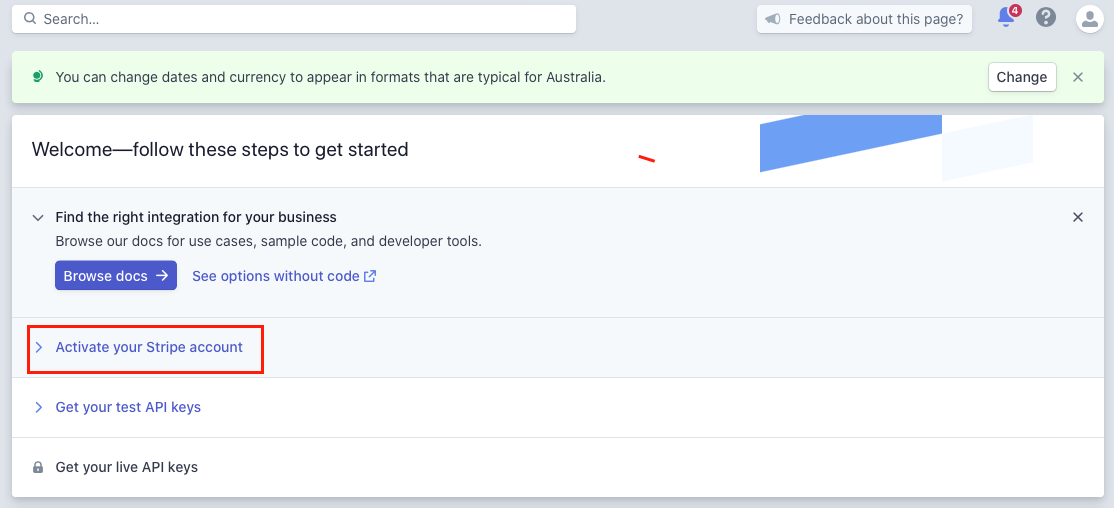The image size is (1114, 508).
Task: Open the Get your test API keys link
Action: 128,408
